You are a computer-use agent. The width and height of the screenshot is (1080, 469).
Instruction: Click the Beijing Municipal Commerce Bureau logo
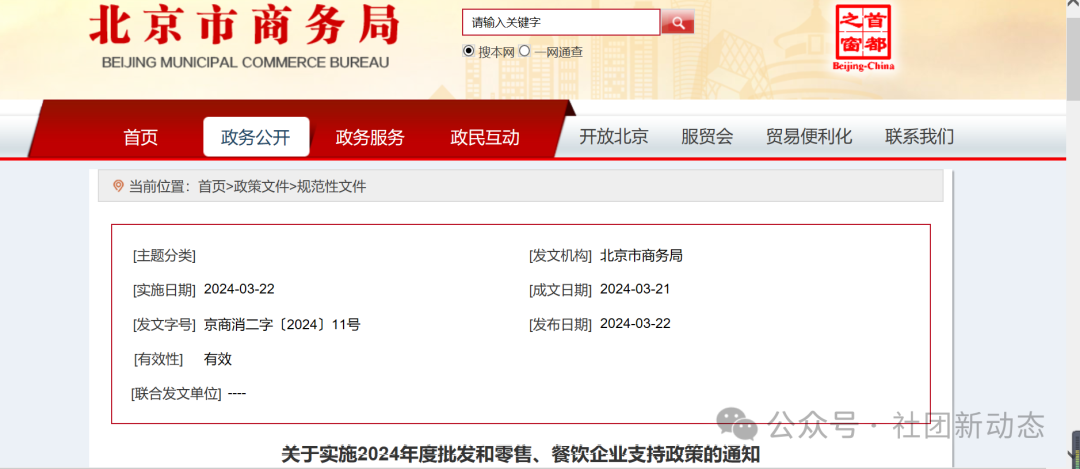(245, 35)
